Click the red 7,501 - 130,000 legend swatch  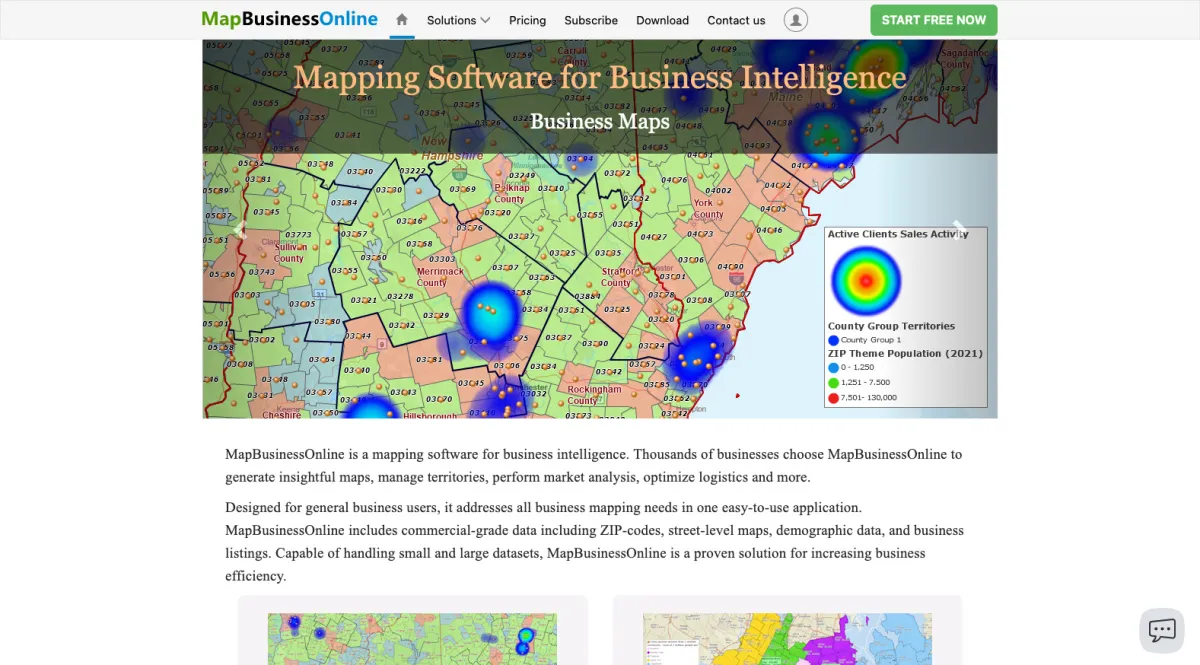(833, 398)
